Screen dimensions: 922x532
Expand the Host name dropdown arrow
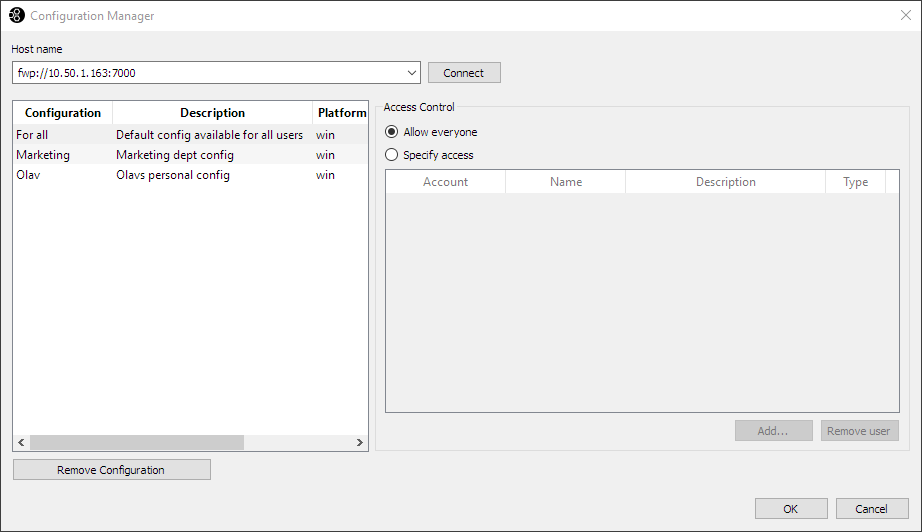coord(412,73)
